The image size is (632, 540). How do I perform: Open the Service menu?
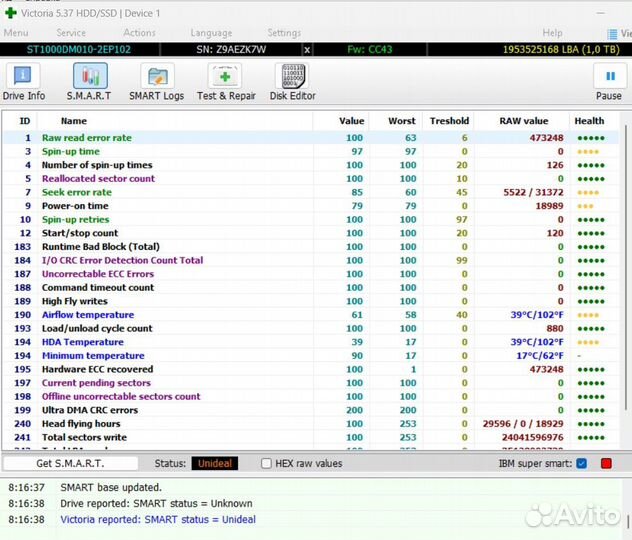[71, 33]
